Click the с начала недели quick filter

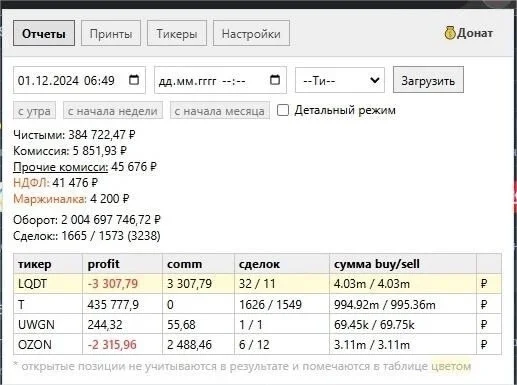(113, 110)
